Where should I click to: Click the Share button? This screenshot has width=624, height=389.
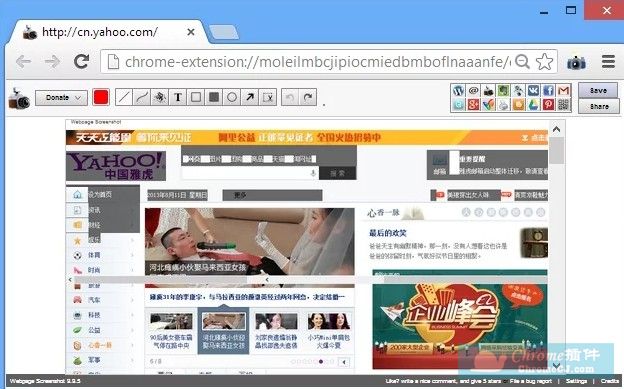(599, 106)
